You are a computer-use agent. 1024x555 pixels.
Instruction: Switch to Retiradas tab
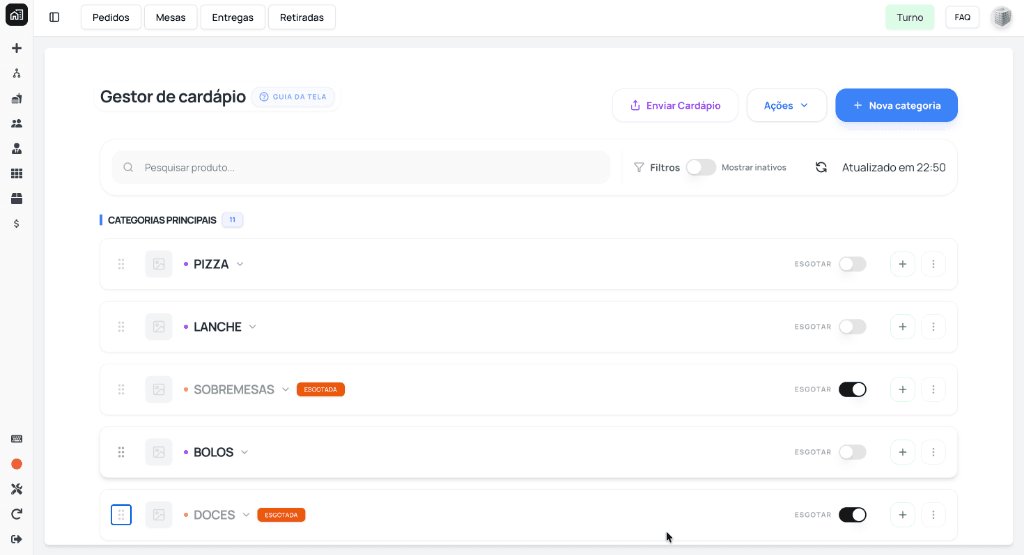[302, 18]
